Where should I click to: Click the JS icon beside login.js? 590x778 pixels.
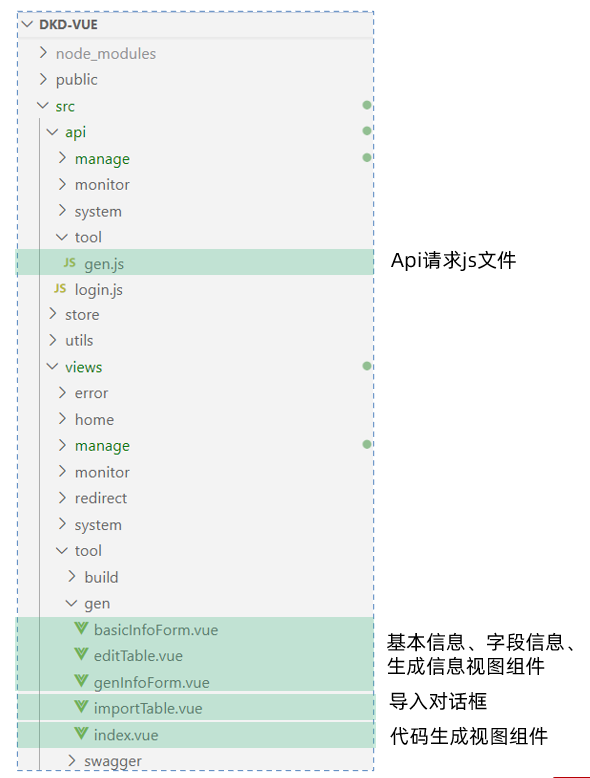(x=60, y=288)
